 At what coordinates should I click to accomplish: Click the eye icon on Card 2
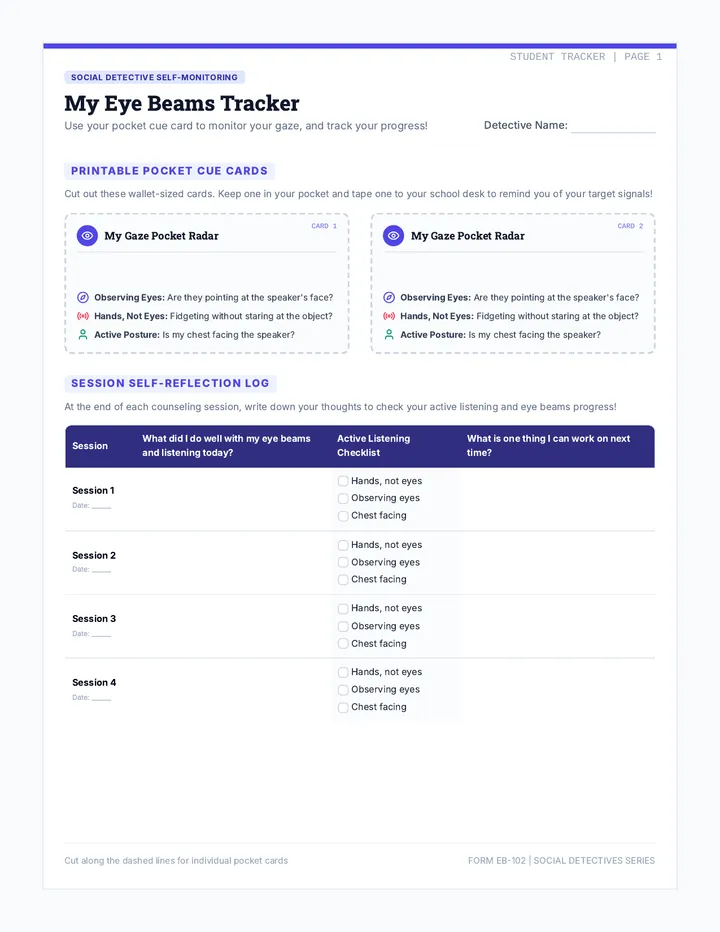click(x=393, y=235)
